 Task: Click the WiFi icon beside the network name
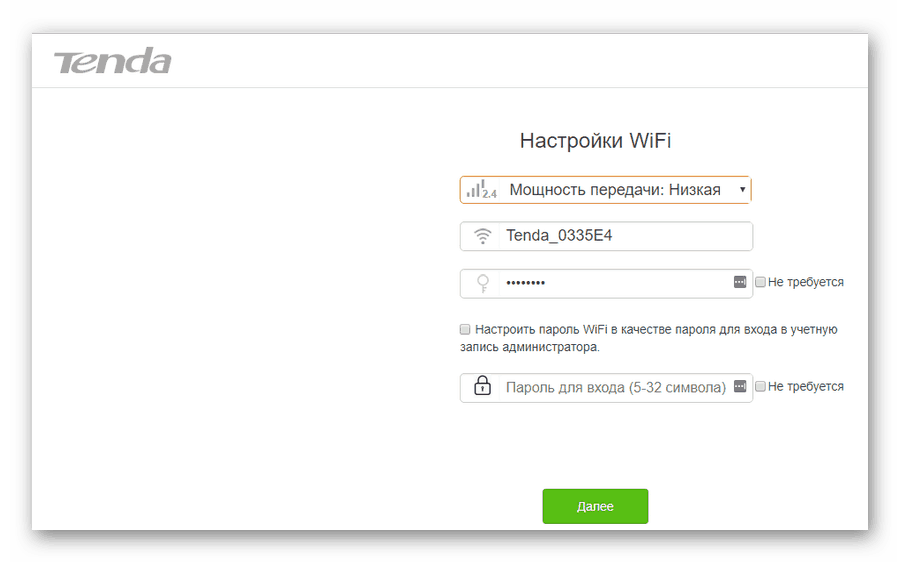482,237
